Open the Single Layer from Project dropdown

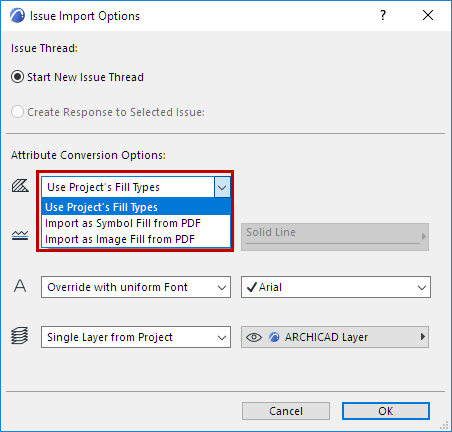136,337
